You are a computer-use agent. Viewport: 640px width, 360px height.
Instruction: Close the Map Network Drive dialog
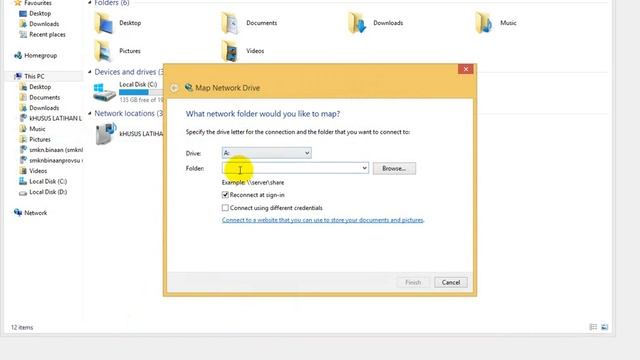click(x=466, y=69)
